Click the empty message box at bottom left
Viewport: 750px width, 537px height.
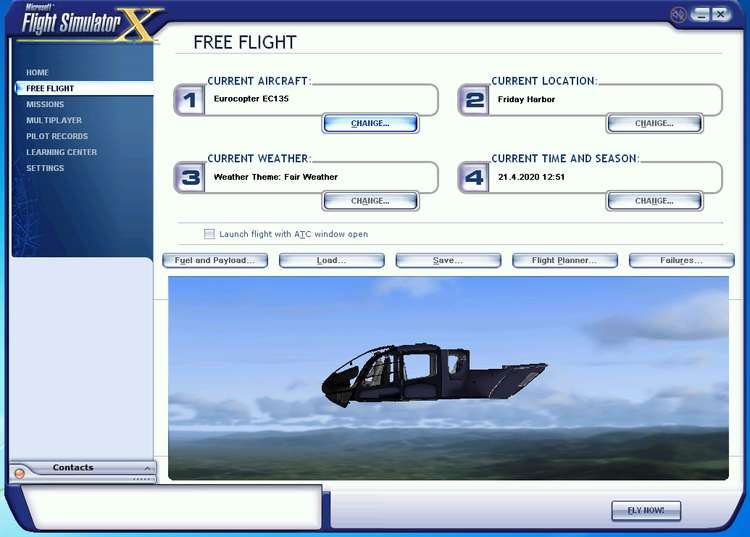tap(172, 508)
